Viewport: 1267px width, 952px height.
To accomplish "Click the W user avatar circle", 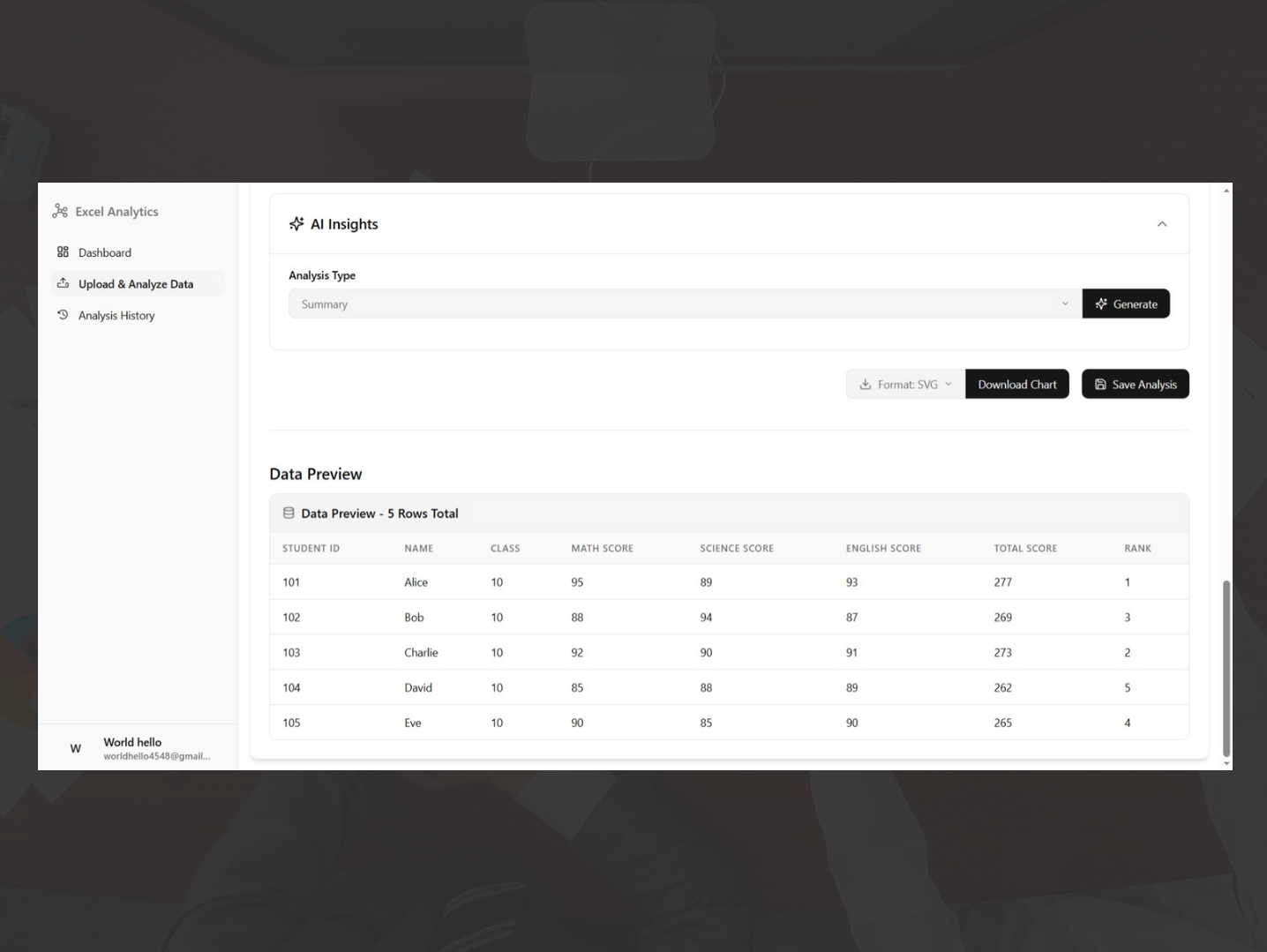I will 75,748.
